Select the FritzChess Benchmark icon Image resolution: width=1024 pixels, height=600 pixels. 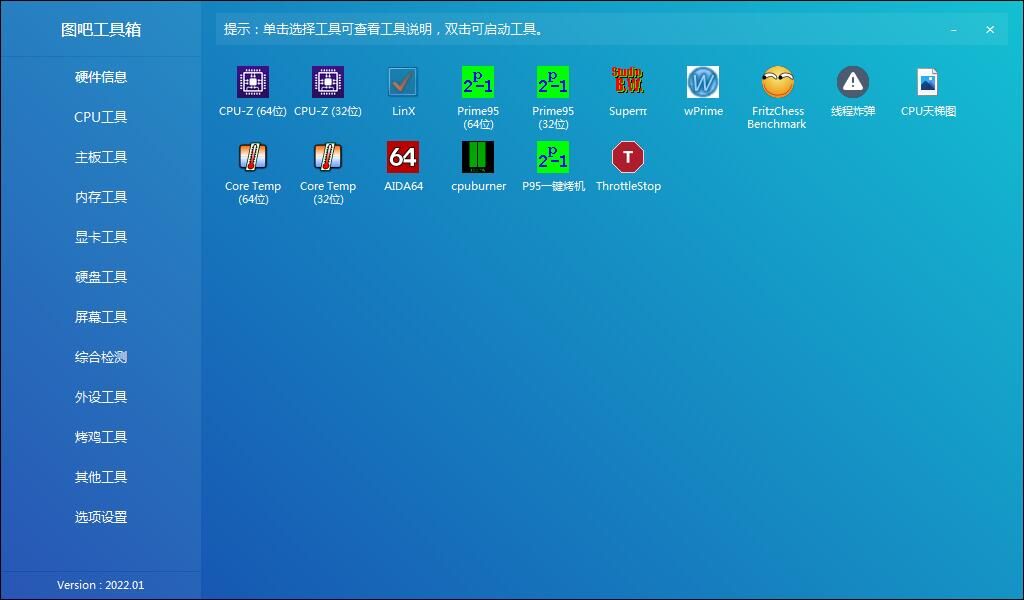[x=778, y=82]
